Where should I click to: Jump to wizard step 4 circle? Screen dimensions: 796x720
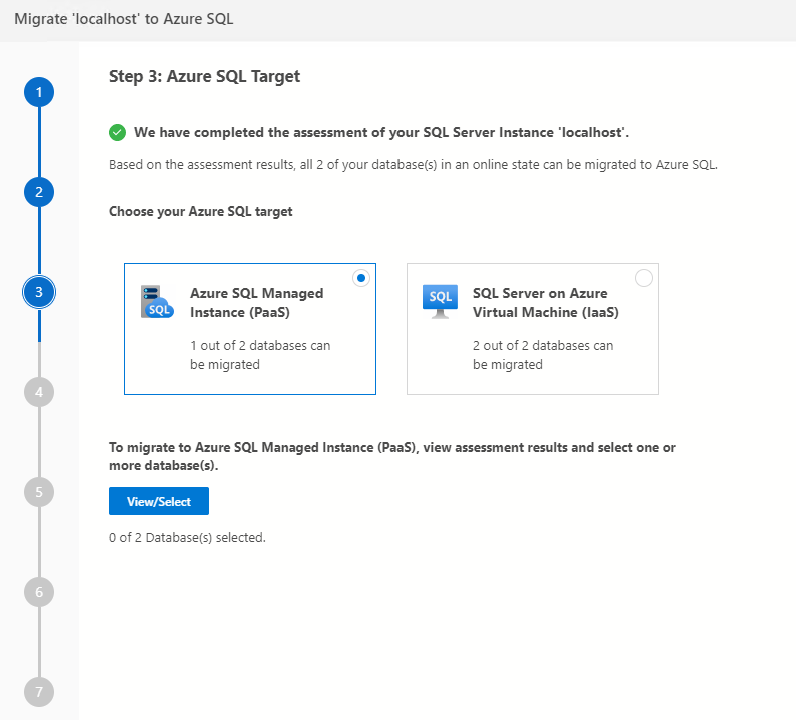pyautogui.click(x=39, y=392)
